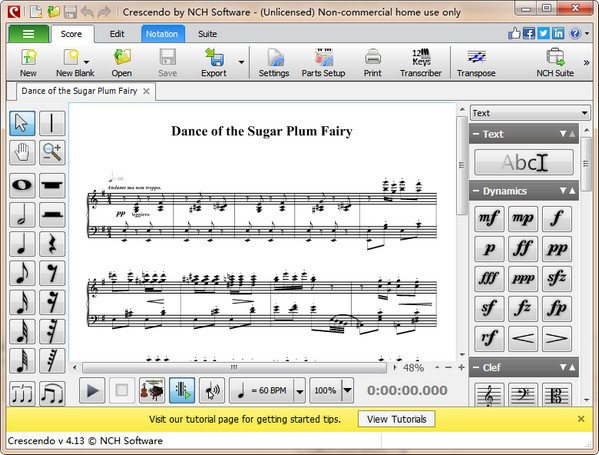Add the mezzo-forte mf dynamic

[x=489, y=219]
